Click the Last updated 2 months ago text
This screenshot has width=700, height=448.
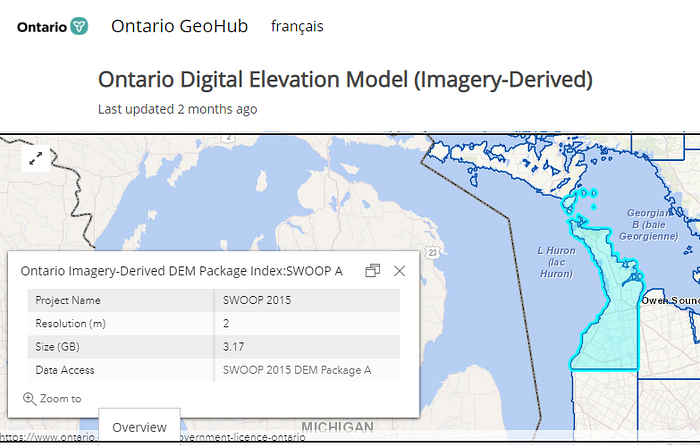(178, 109)
